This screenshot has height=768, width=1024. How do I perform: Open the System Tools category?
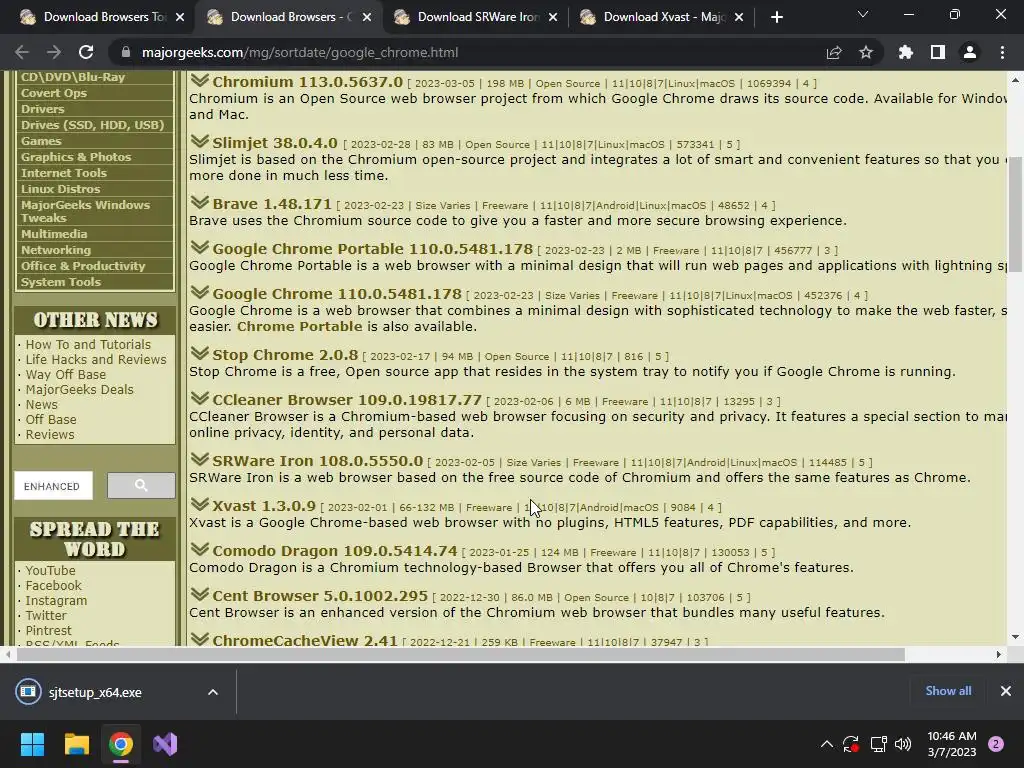coord(61,282)
